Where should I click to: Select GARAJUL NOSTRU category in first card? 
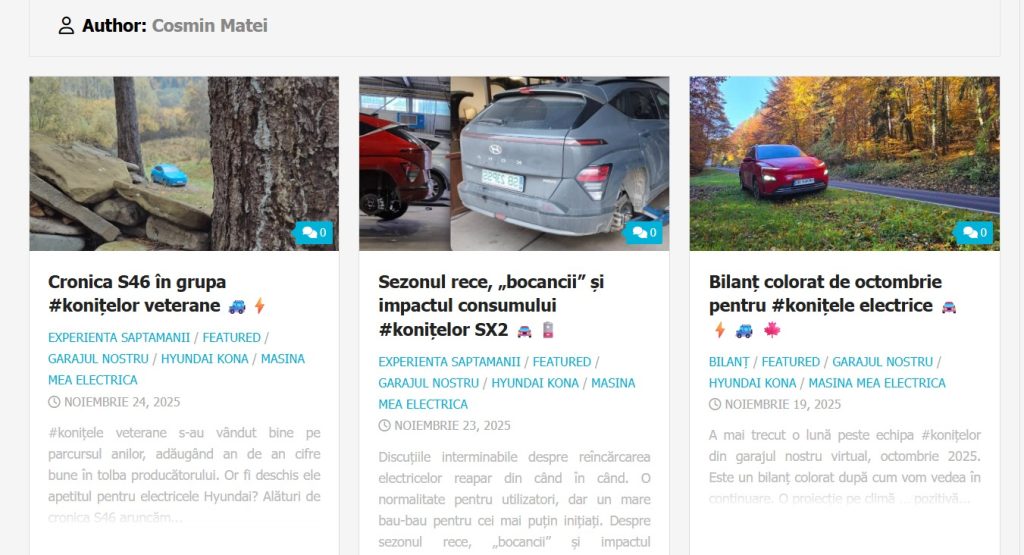(x=98, y=359)
